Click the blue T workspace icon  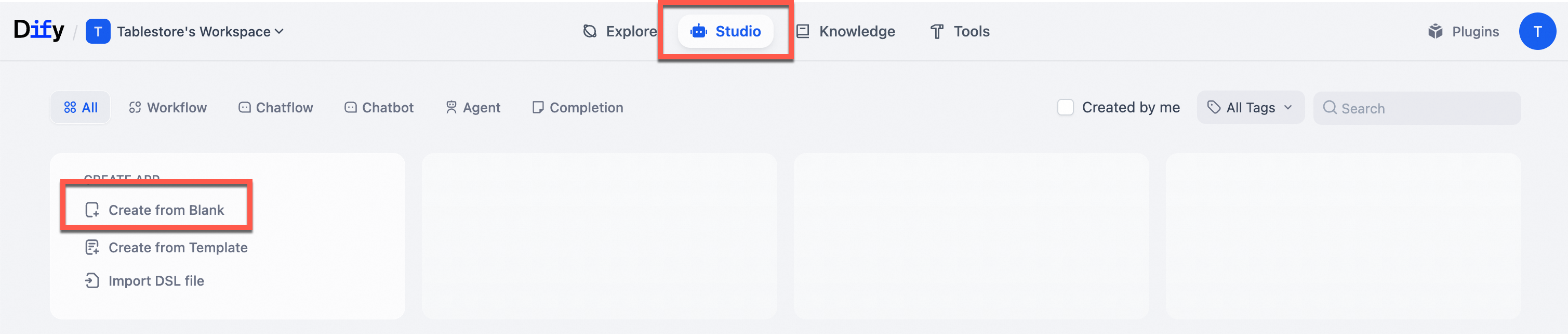(98, 32)
